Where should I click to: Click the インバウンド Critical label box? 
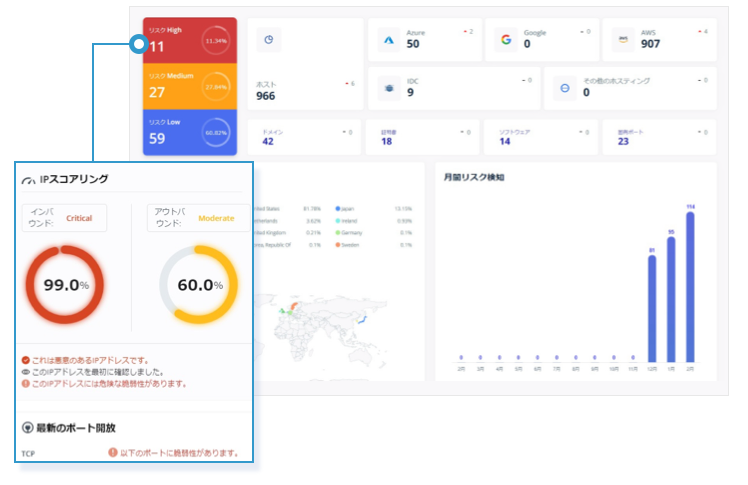point(64,218)
